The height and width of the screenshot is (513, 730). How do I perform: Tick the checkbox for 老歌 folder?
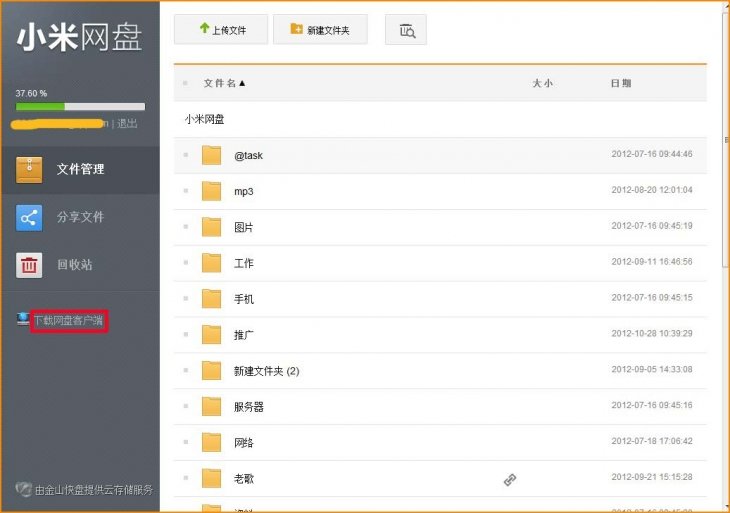pyautogui.click(x=186, y=478)
